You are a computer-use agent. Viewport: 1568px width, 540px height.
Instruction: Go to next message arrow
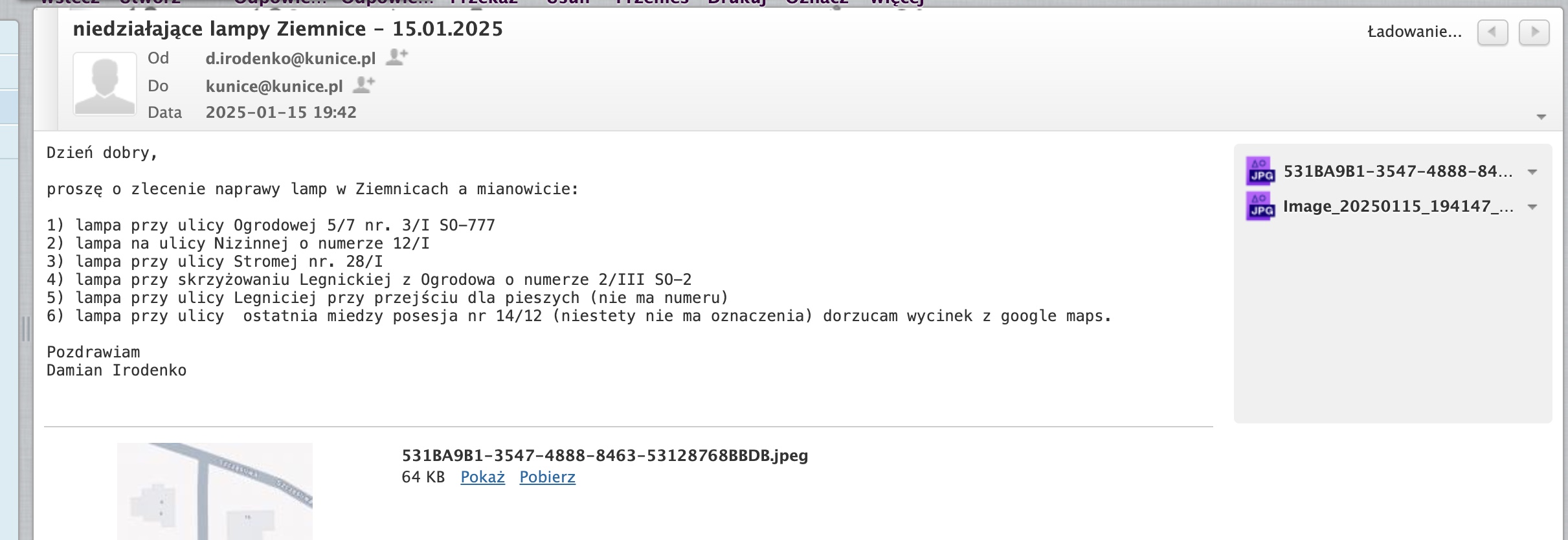1534,32
